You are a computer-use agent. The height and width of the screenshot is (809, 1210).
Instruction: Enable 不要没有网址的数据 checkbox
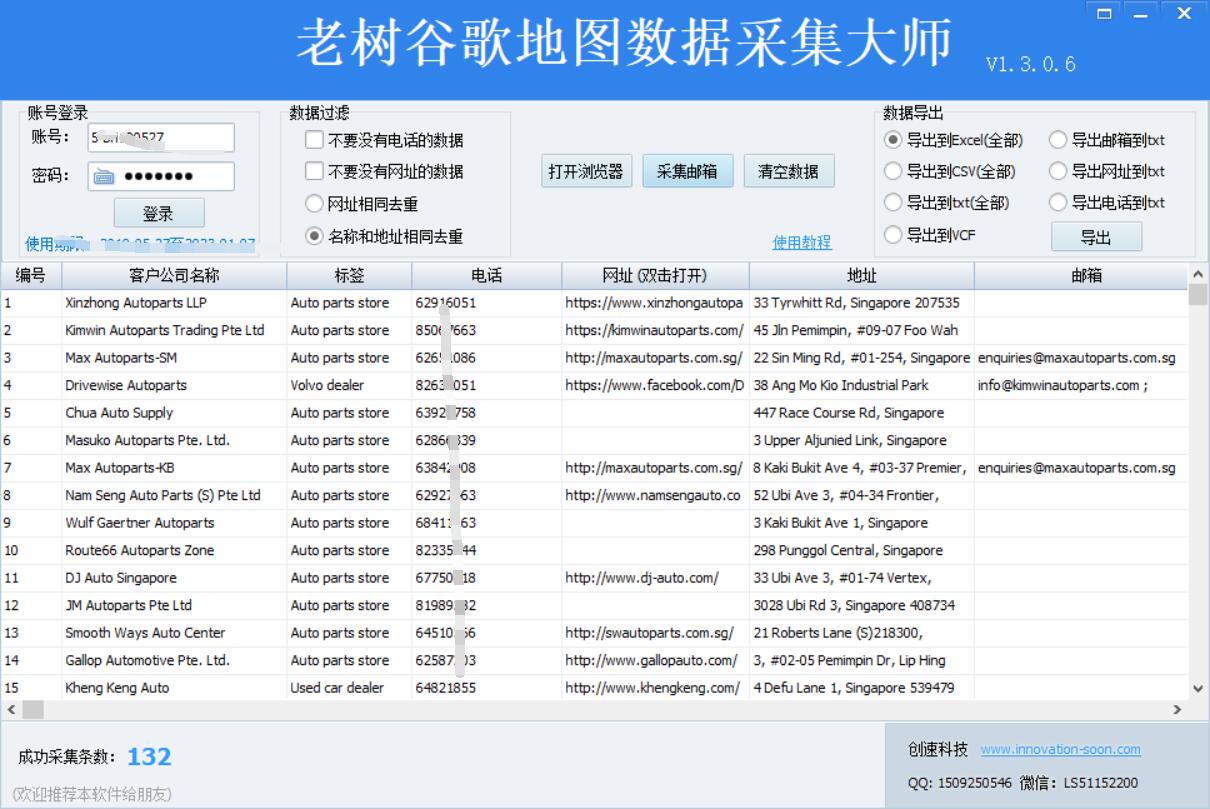(314, 171)
